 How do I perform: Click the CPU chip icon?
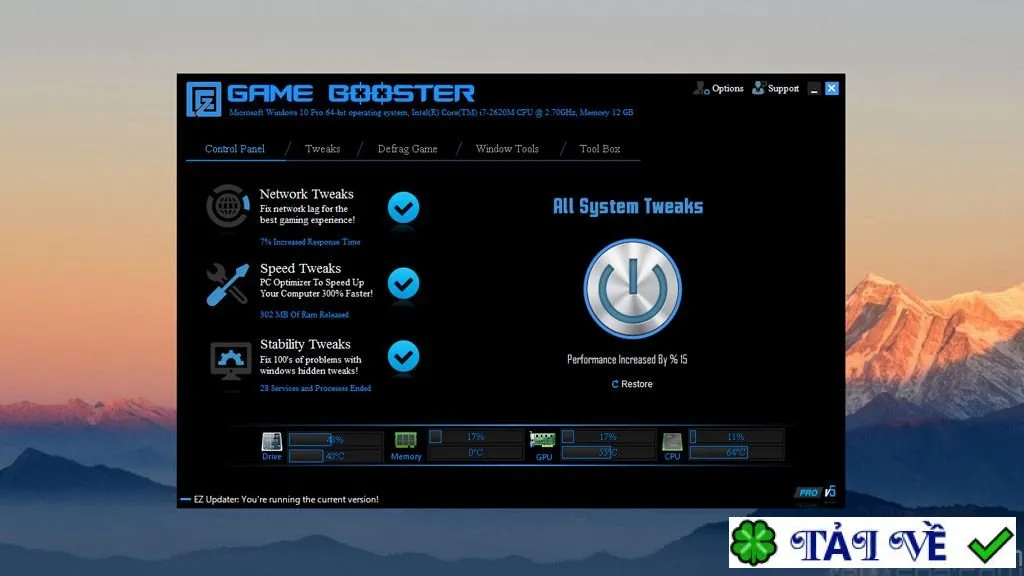click(672, 441)
